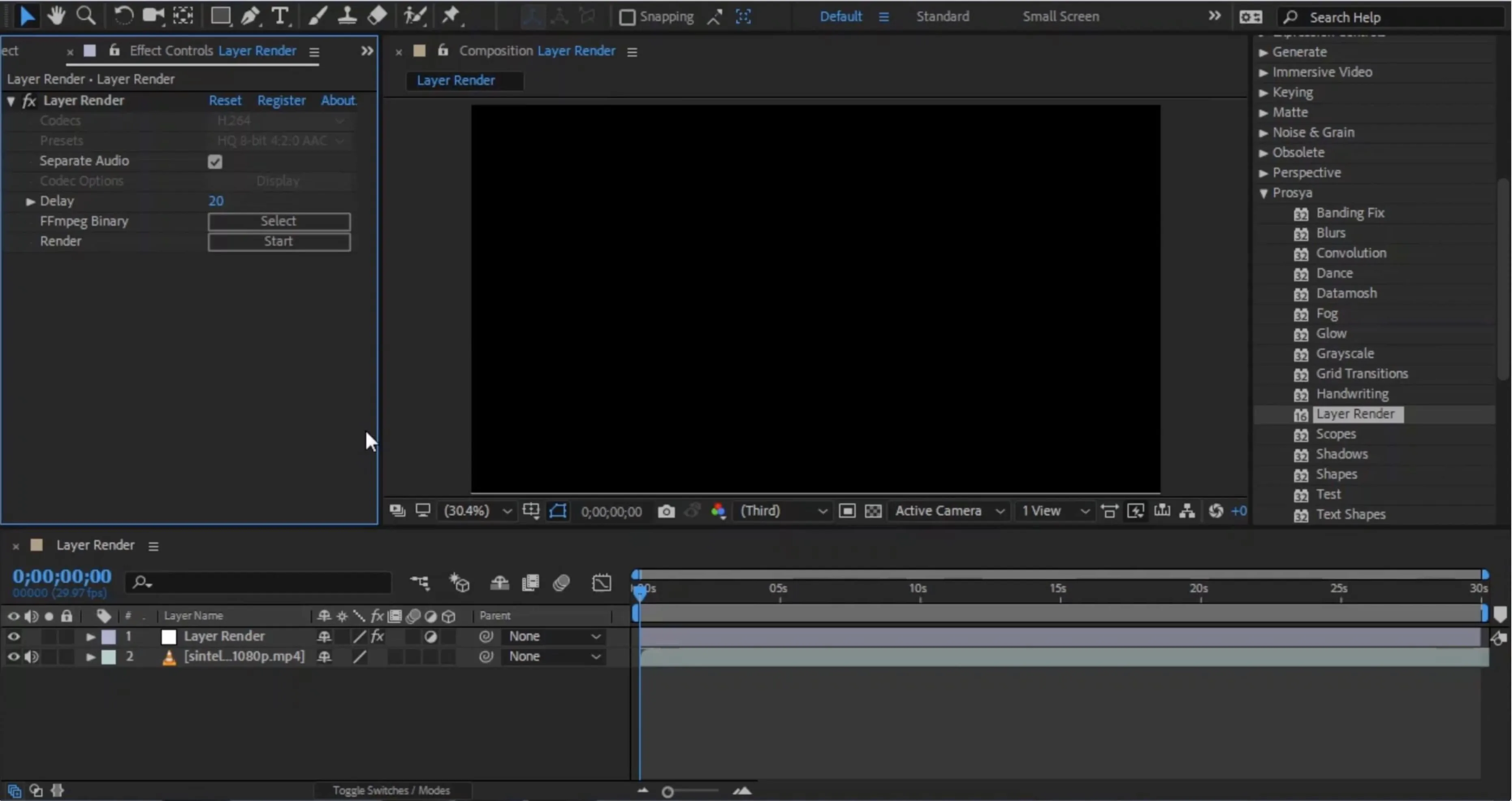Click the layer 1 label color swatch
This screenshot has width=1512, height=801.
tap(108, 636)
